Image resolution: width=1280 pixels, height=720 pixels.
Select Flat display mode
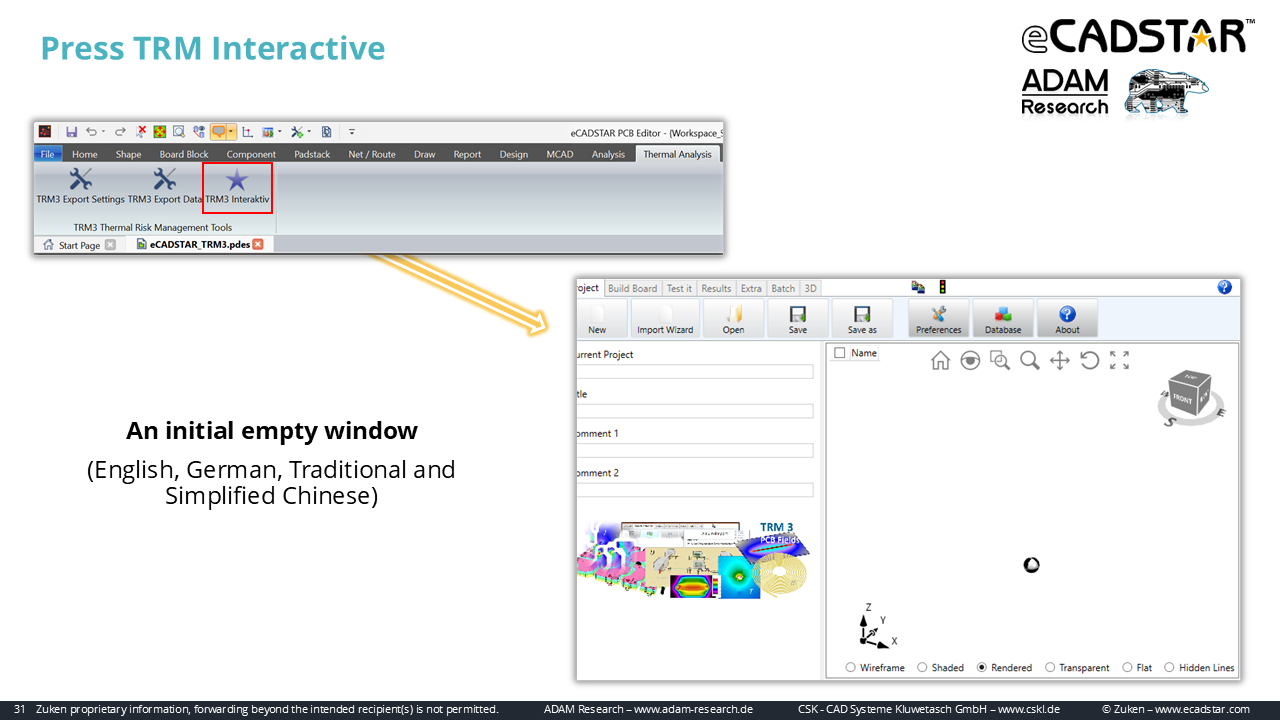coord(1137,667)
